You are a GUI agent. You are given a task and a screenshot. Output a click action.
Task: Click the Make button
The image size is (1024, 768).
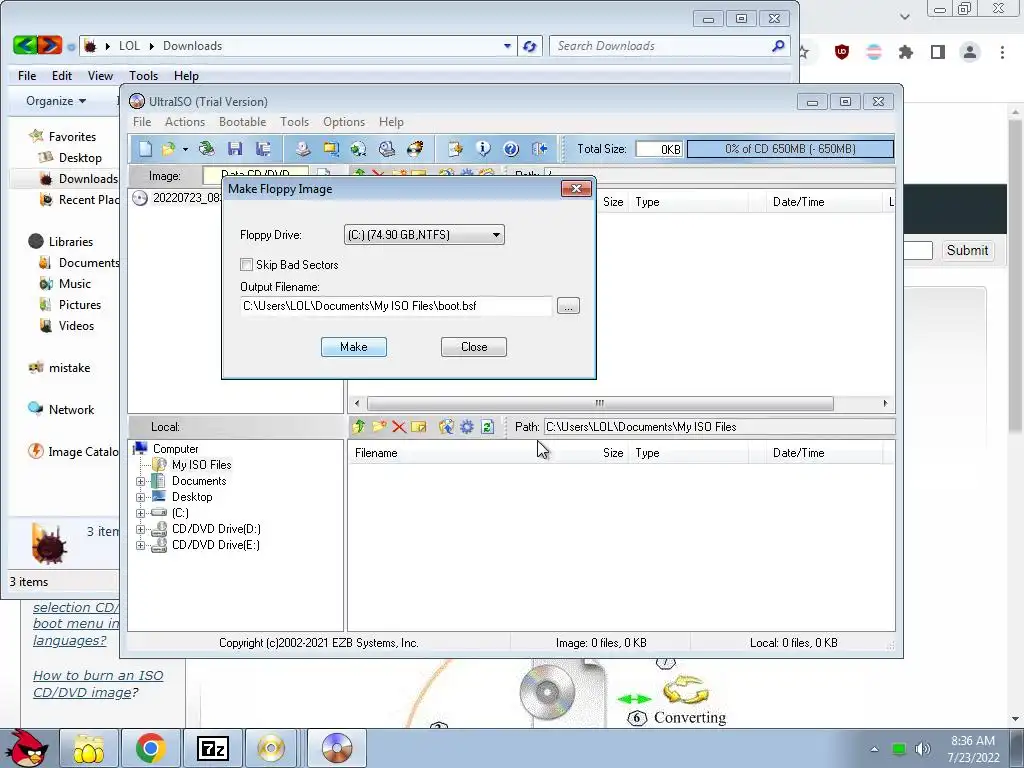pos(354,347)
